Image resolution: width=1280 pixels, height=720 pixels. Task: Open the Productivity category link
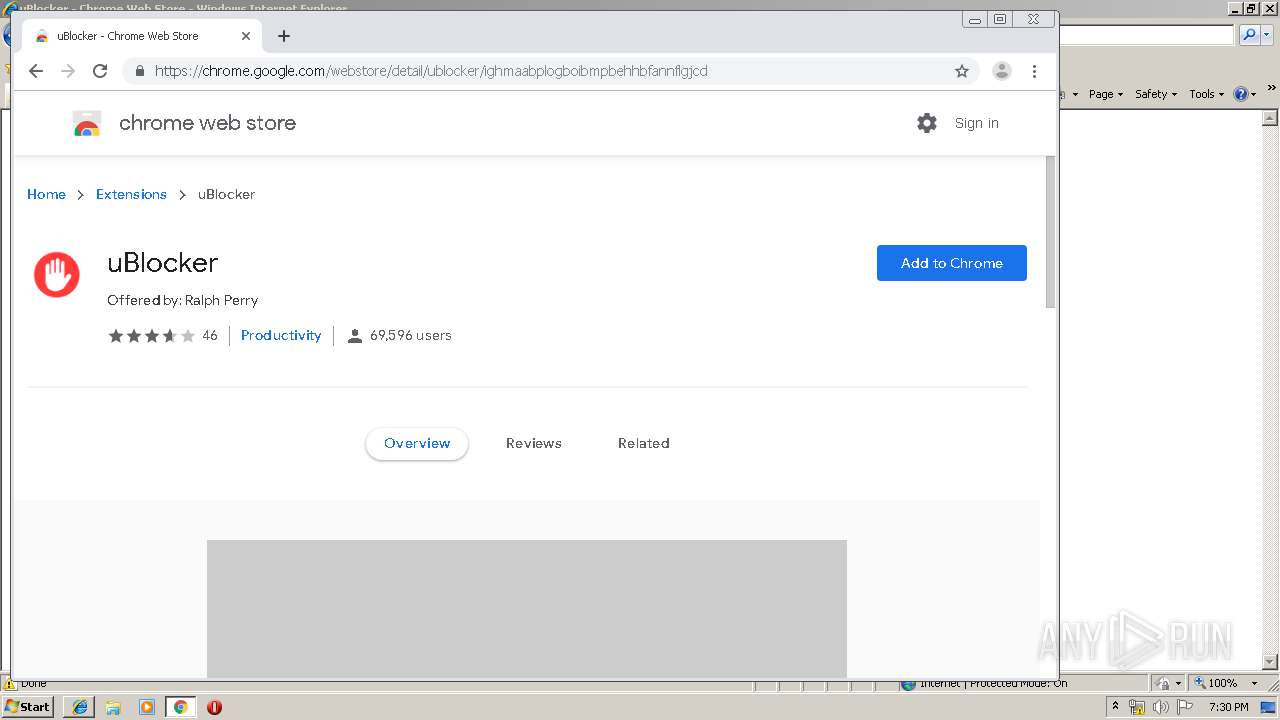(281, 335)
